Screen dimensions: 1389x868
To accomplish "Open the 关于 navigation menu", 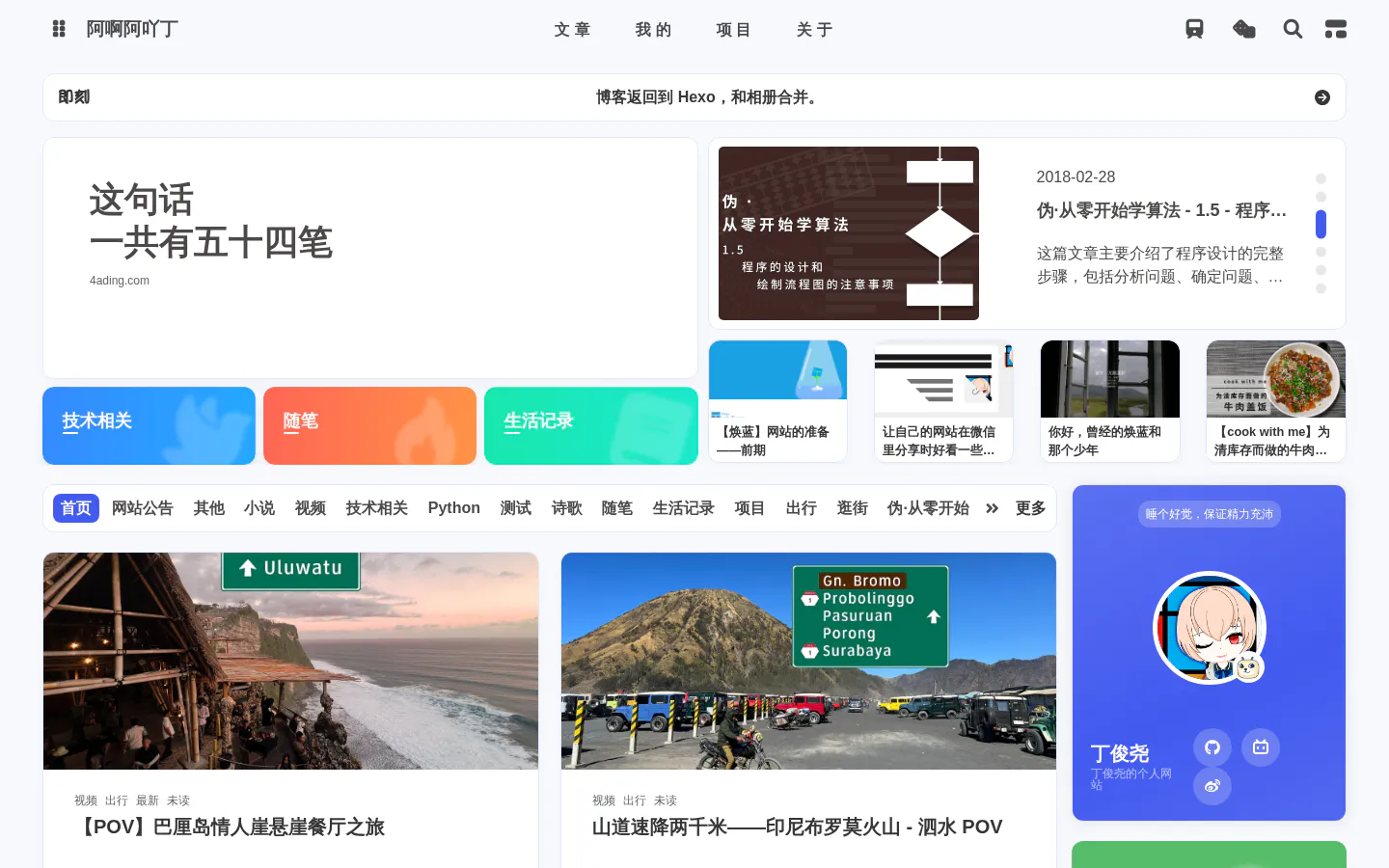I will pyautogui.click(x=815, y=30).
